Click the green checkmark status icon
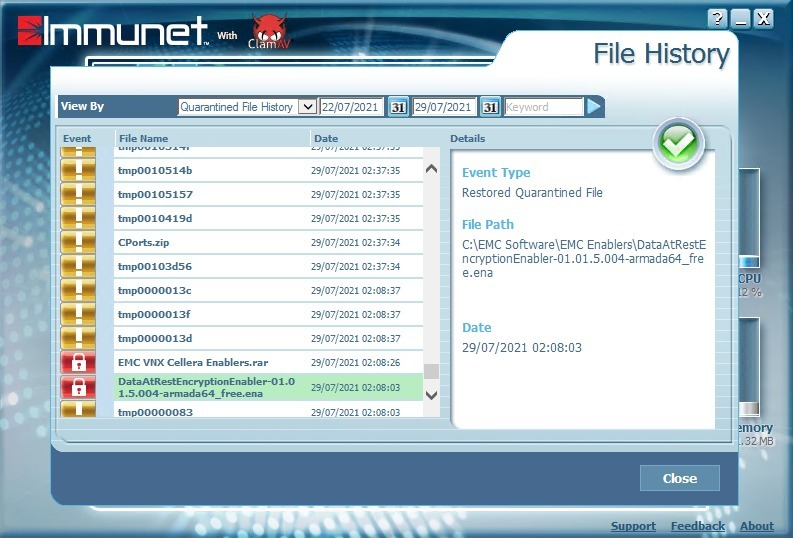This screenshot has height=538, width=793. (x=678, y=144)
